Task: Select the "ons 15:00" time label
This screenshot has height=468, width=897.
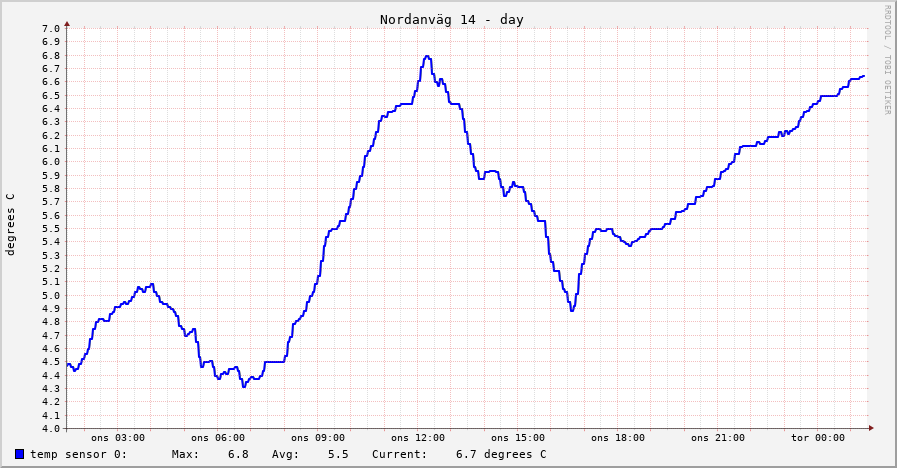Action: (518, 438)
